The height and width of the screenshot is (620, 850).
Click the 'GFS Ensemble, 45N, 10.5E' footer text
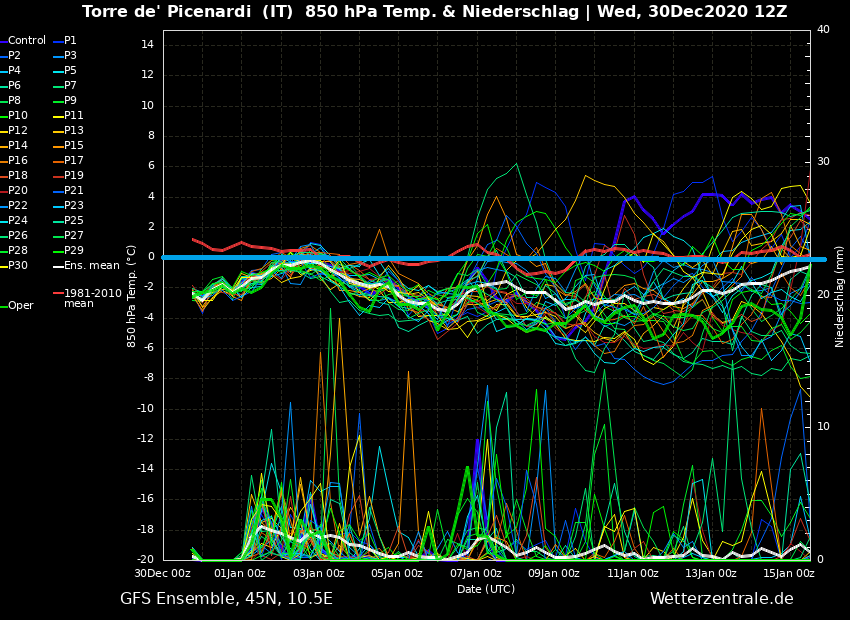click(x=227, y=599)
